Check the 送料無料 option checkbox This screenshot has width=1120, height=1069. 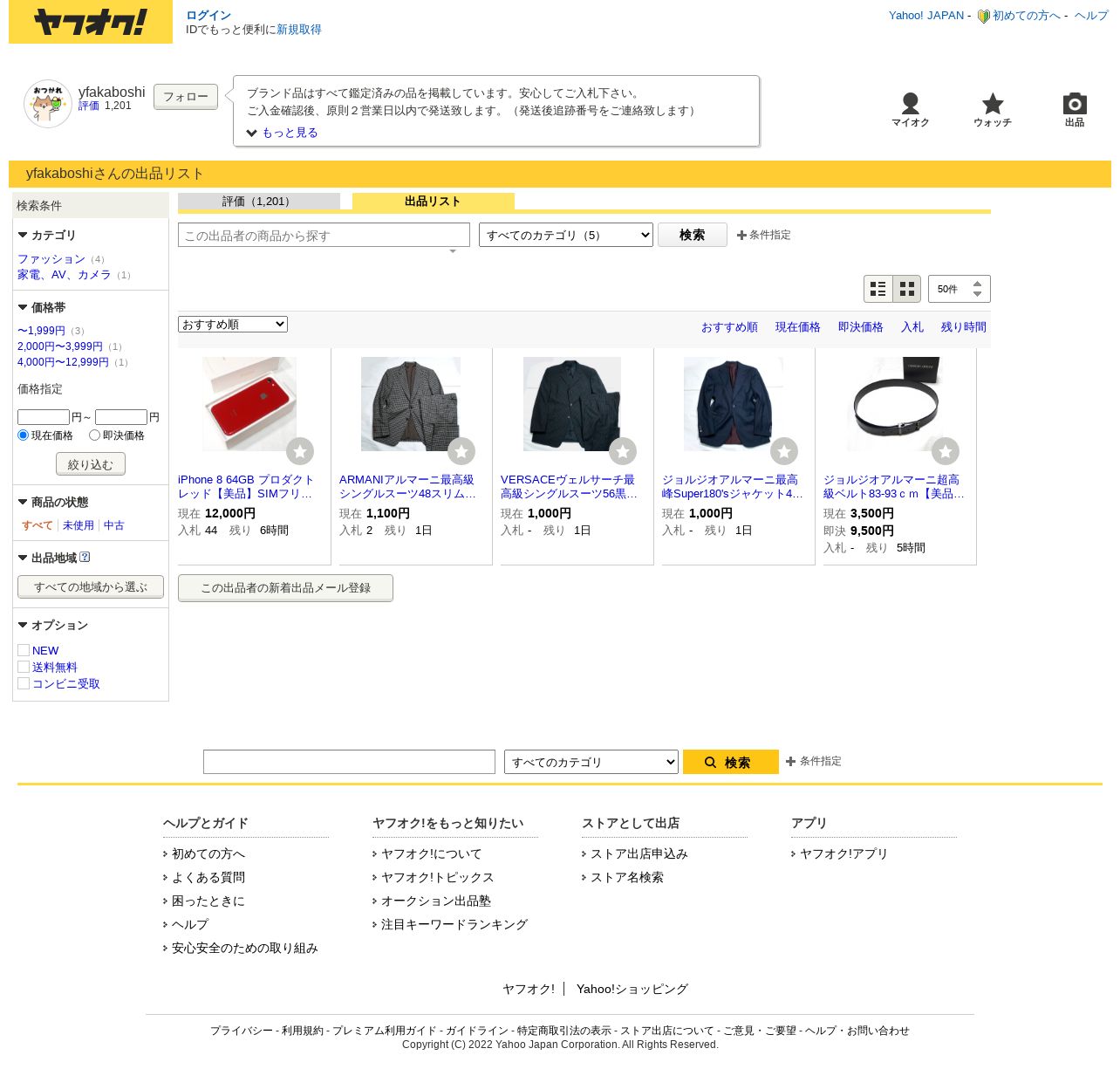24,667
